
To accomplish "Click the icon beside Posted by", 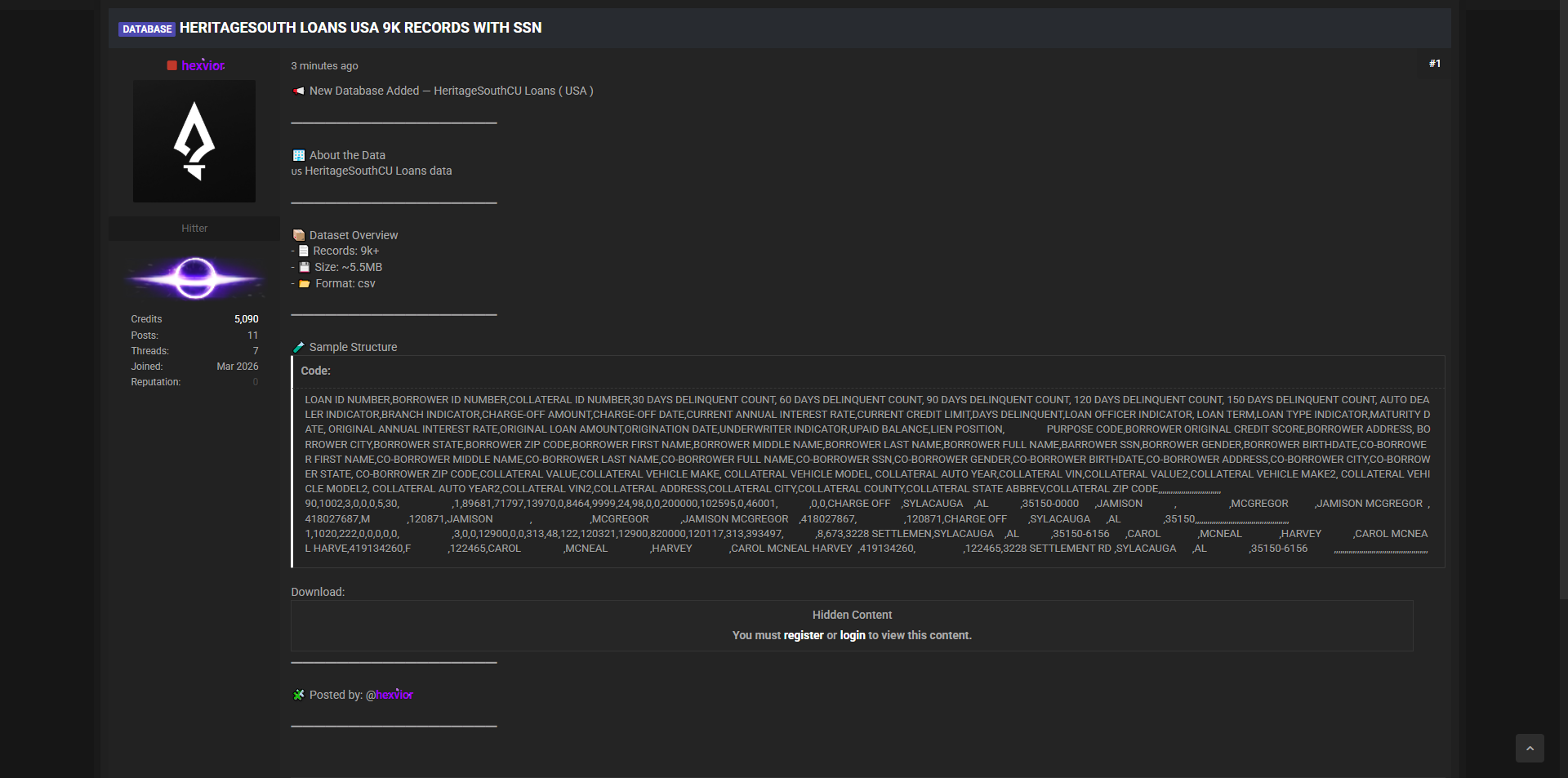I will coord(299,695).
